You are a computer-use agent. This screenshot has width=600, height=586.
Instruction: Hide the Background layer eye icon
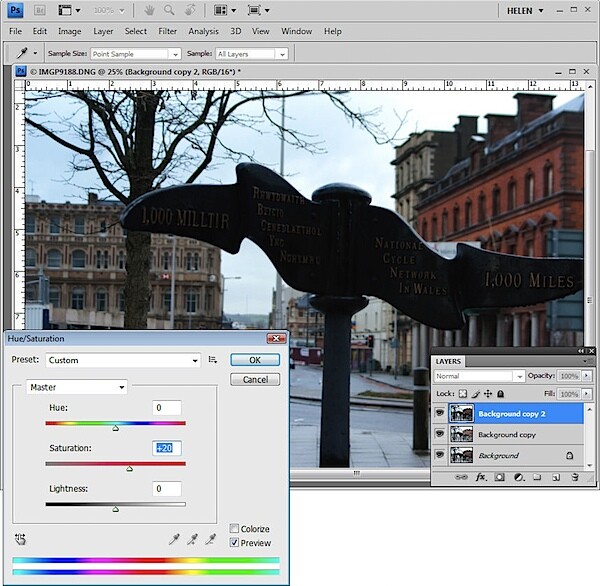click(440, 455)
